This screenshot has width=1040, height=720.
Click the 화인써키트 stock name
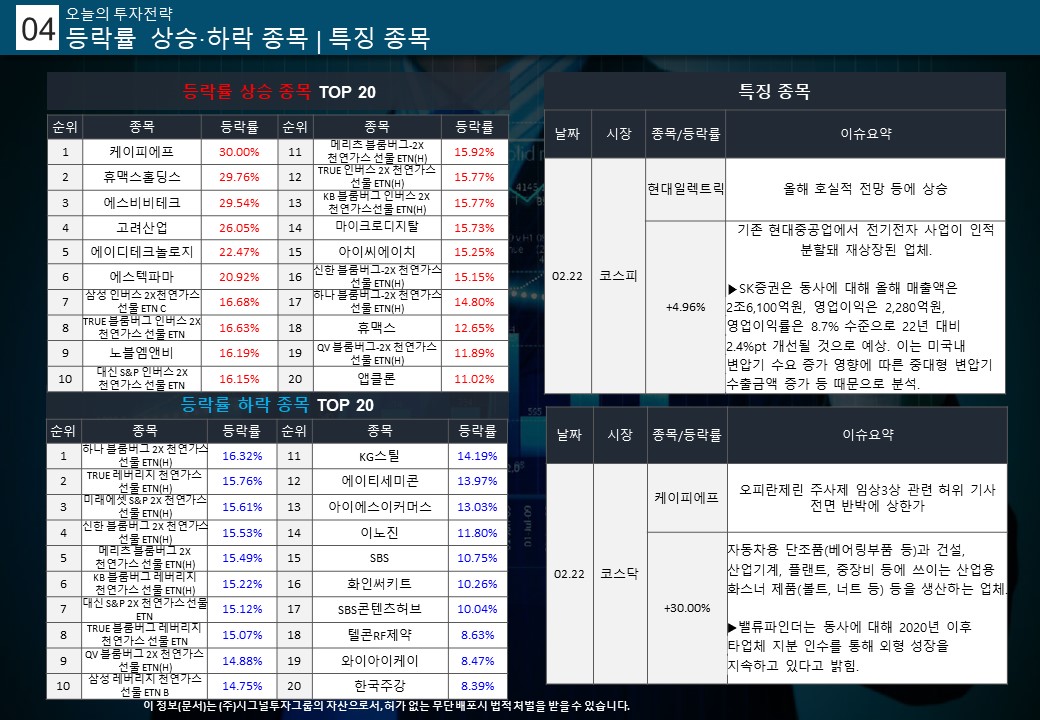379,583
